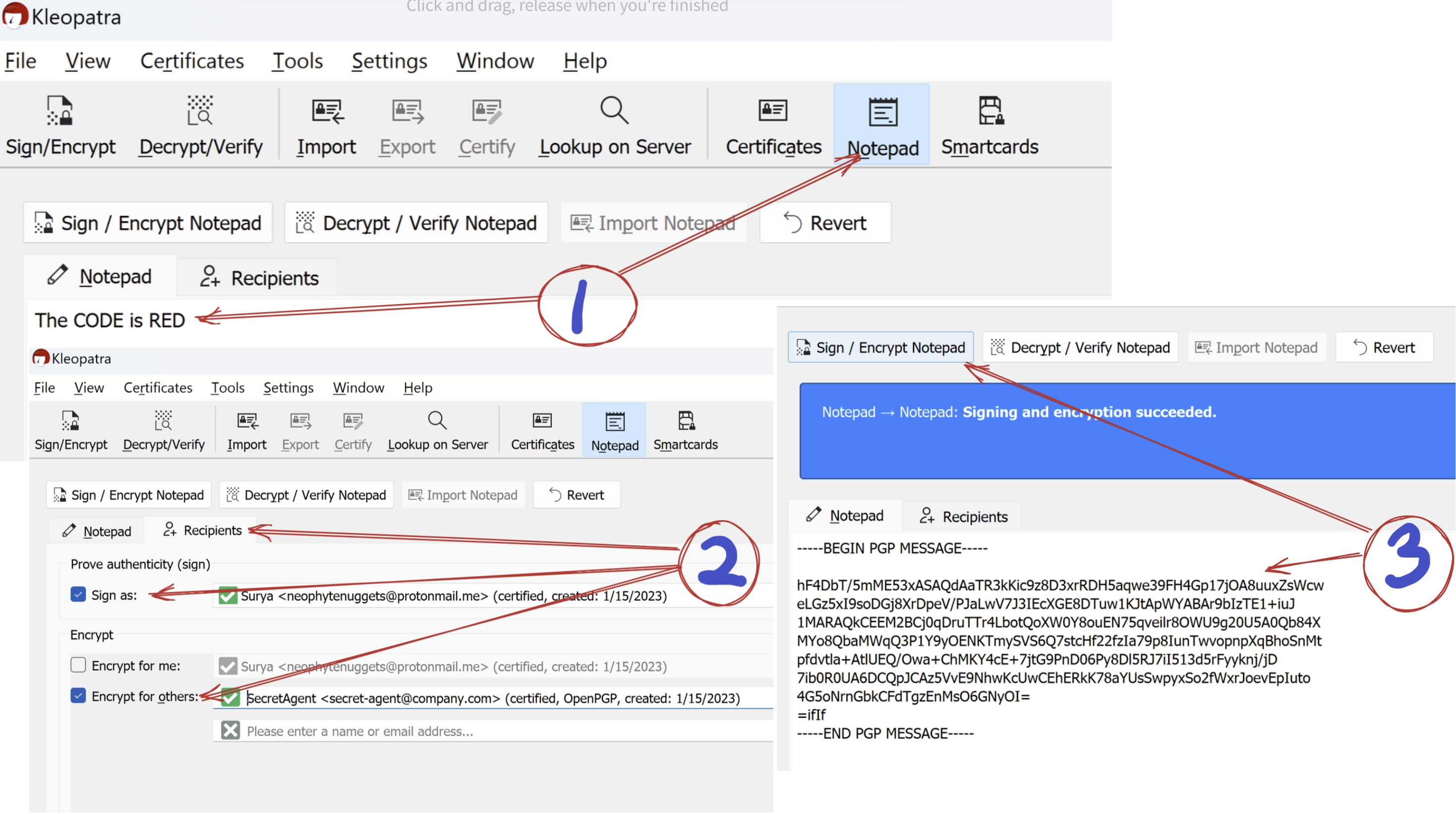Open Settings menu in top menu bar
The image size is (1456, 814).
[390, 61]
